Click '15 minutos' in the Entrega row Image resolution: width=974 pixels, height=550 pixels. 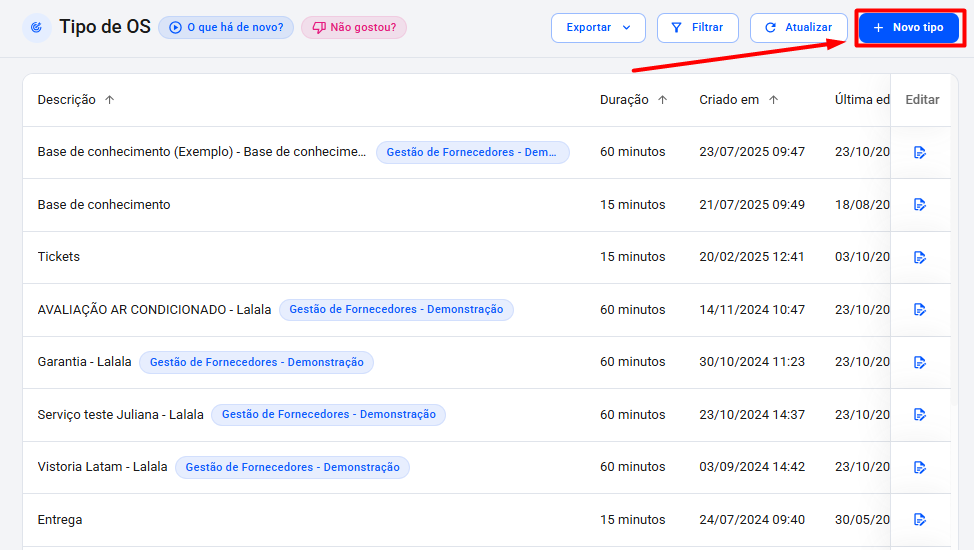632,520
